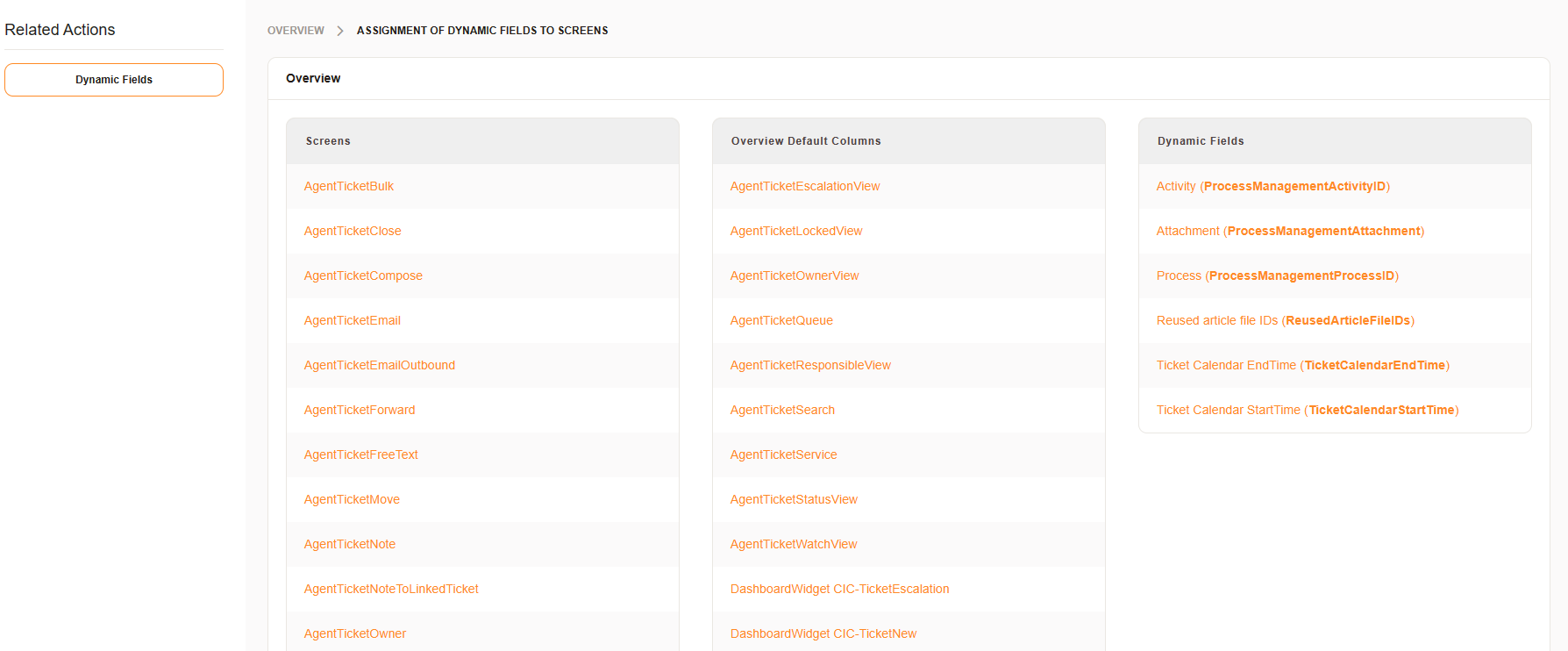
Task: Select AgentTicketStatusView overview entry
Action: tap(794, 499)
